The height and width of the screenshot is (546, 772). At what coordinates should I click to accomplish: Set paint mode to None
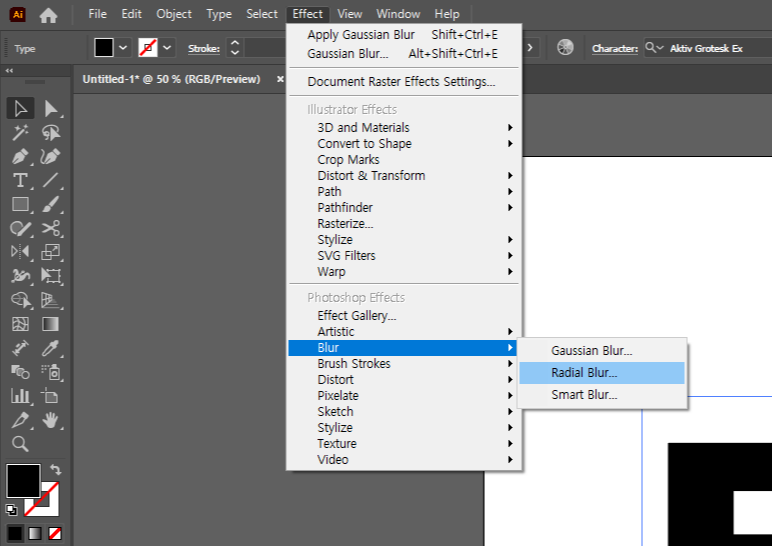pos(55,533)
